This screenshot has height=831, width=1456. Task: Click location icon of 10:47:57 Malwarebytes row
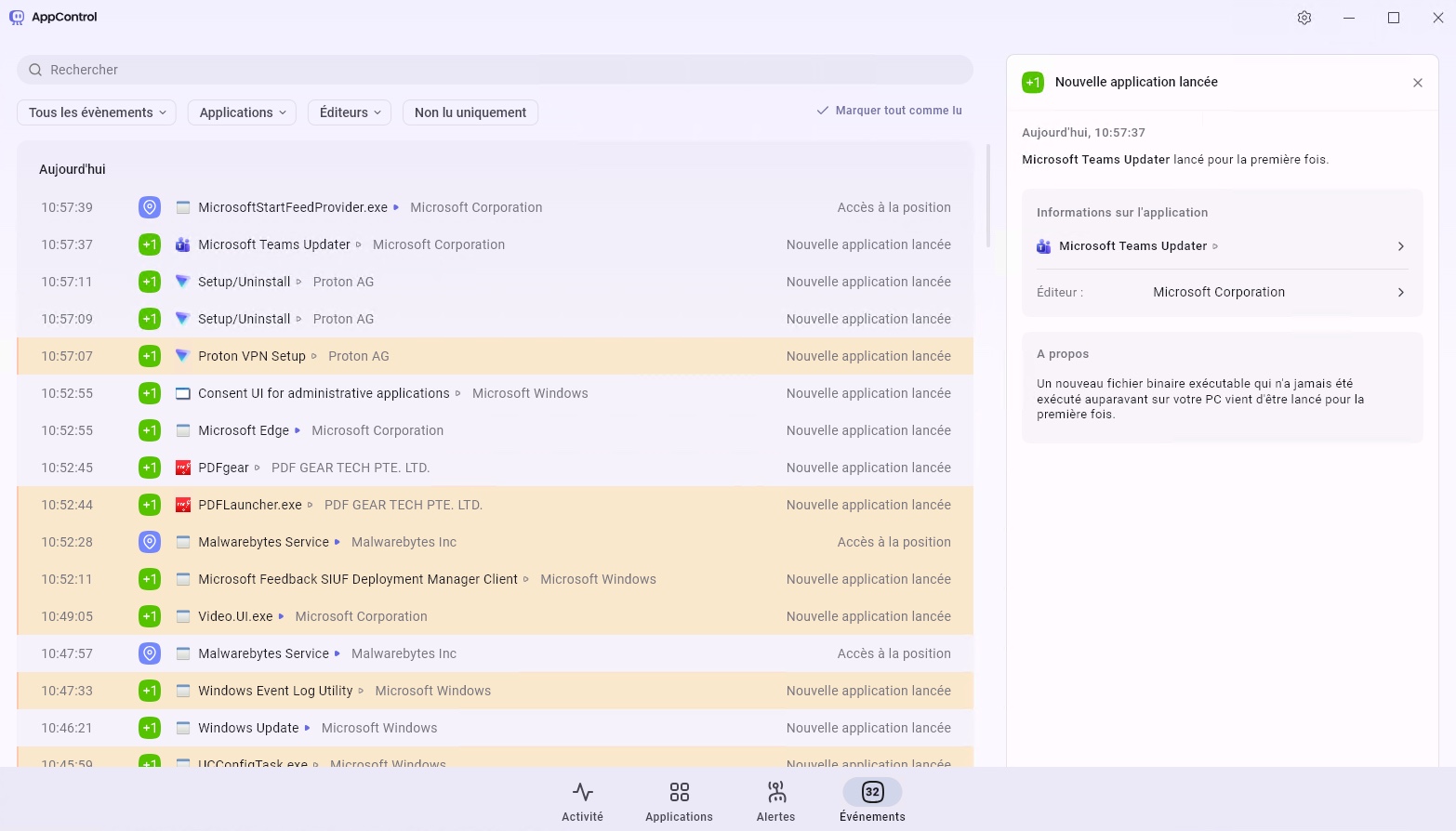[x=150, y=653]
